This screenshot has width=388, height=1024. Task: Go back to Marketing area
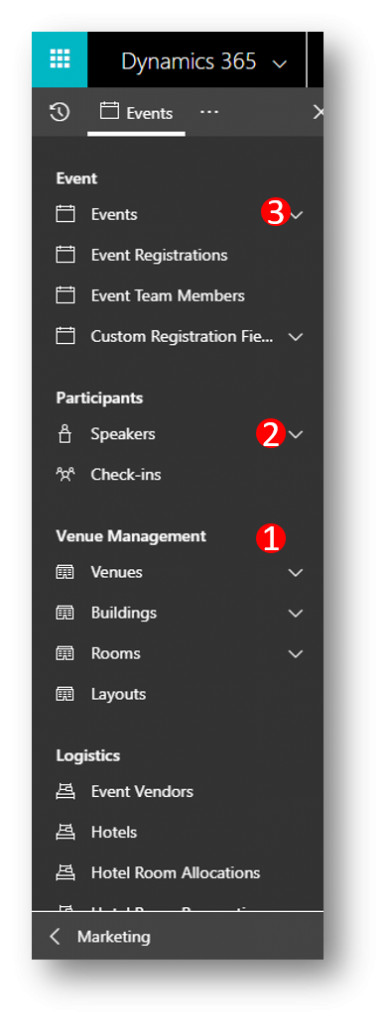[101, 936]
